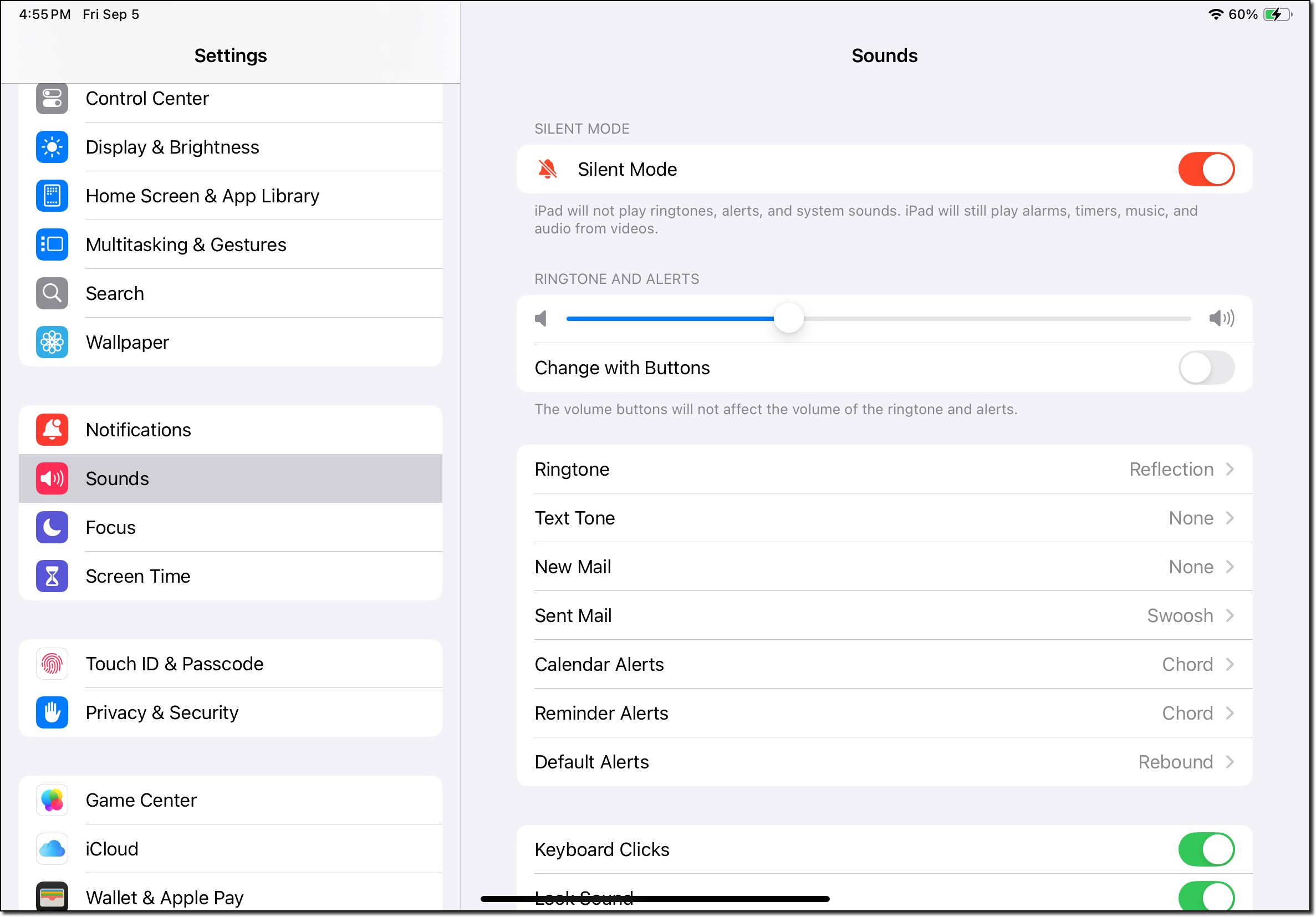Screen dimensions: 1316x917
Task: Open iCloud settings
Action: point(231,849)
